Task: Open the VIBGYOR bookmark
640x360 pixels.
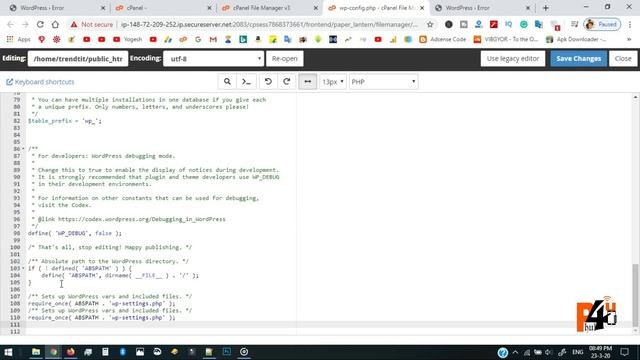Action: pos(506,40)
